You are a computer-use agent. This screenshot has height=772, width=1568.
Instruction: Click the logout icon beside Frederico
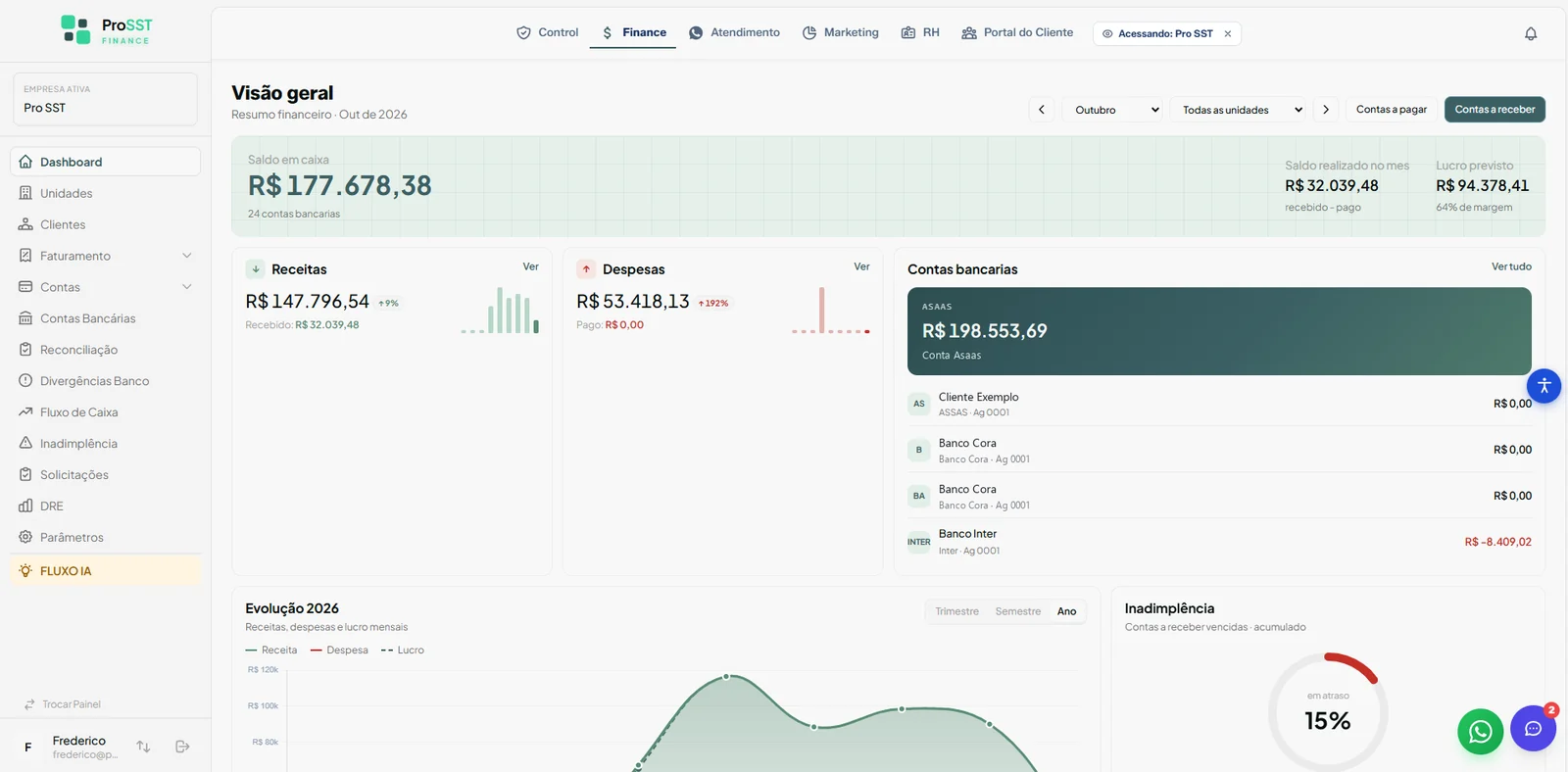tap(182, 747)
